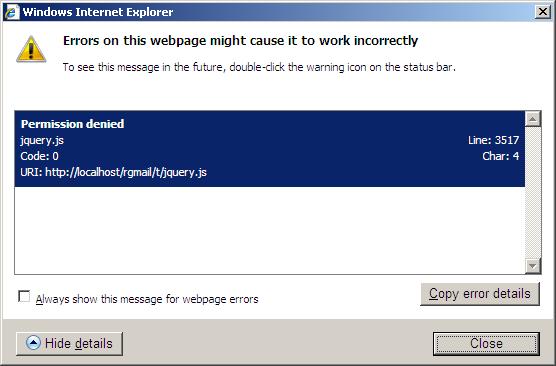Viewport: 556px width, 366px height.
Task: Click the Internet Explorer title bar icon
Action: pyautogui.click(x=12, y=12)
